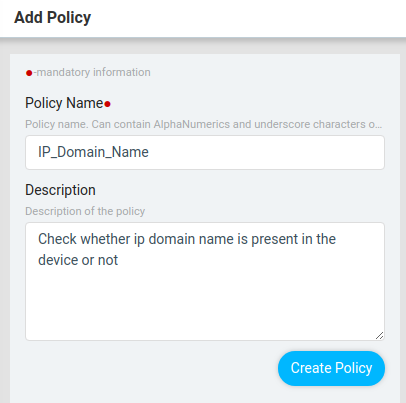Click the 'Add Policy' heading
Screen dimensions: 406x403
[x=52, y=18]
